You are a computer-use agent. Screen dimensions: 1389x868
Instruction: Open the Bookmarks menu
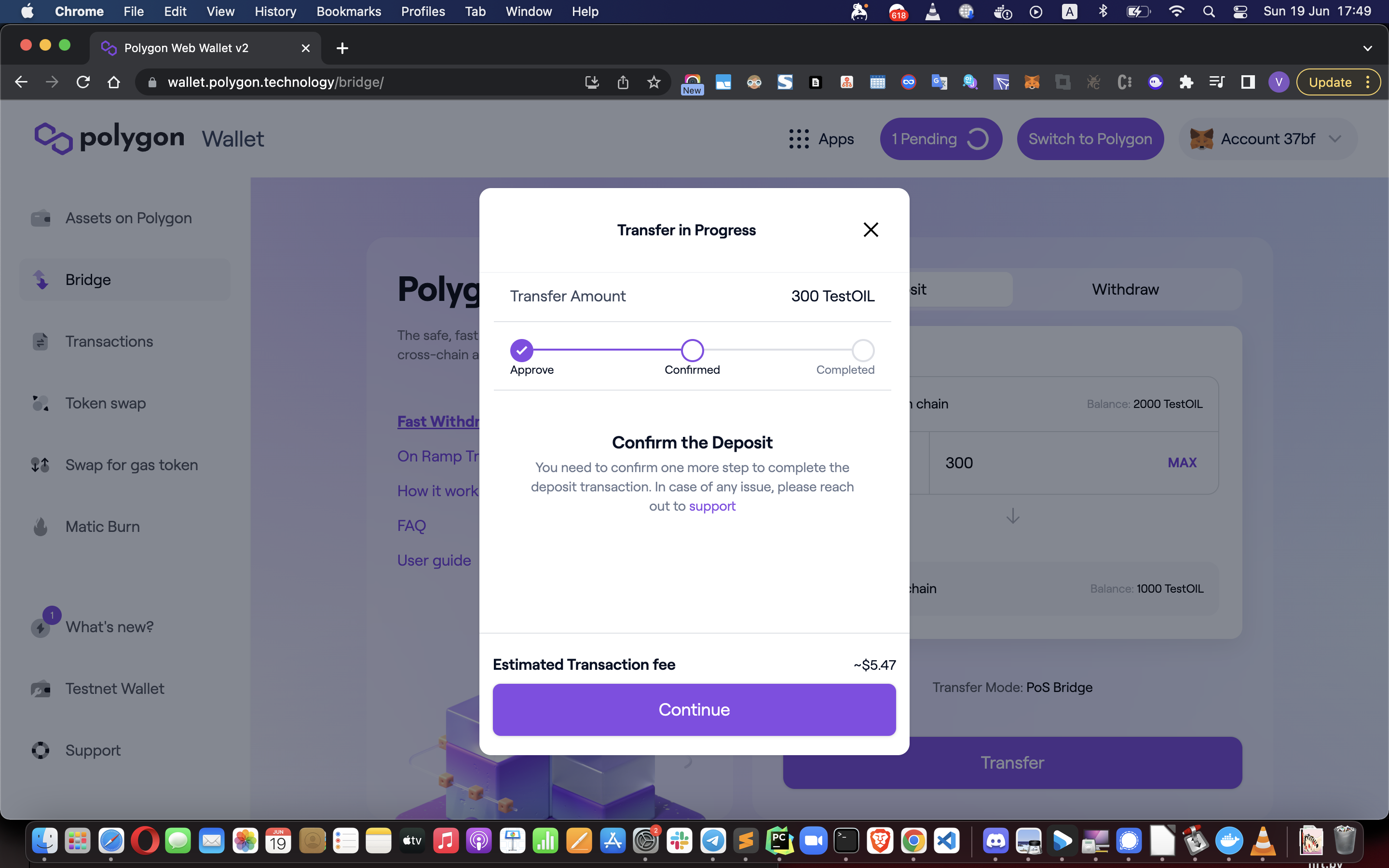tap(348, 12)
